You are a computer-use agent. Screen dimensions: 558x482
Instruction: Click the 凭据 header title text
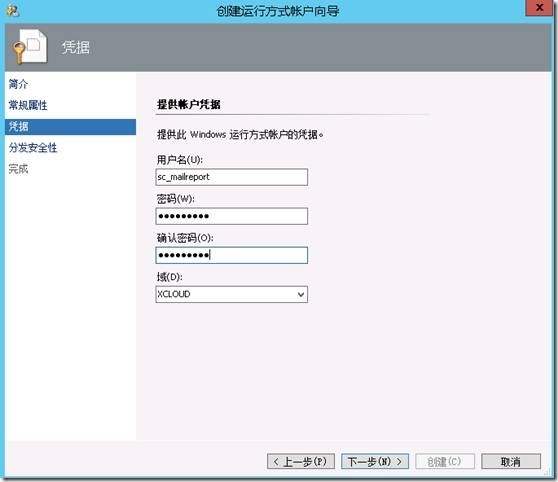point(75,47)
